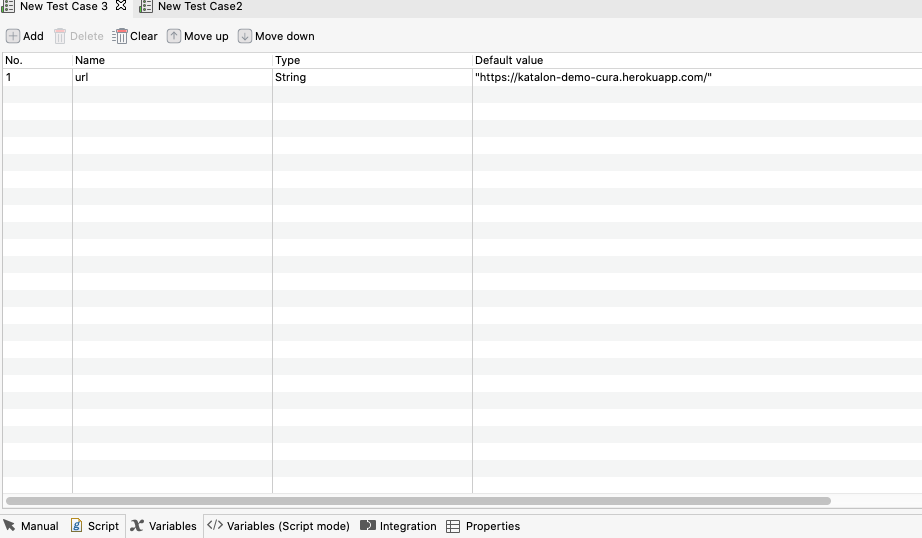The height and width of the screenshot is (538, 922).
Task: Open the Manual view tab
Action: click(x=31, y=526)
